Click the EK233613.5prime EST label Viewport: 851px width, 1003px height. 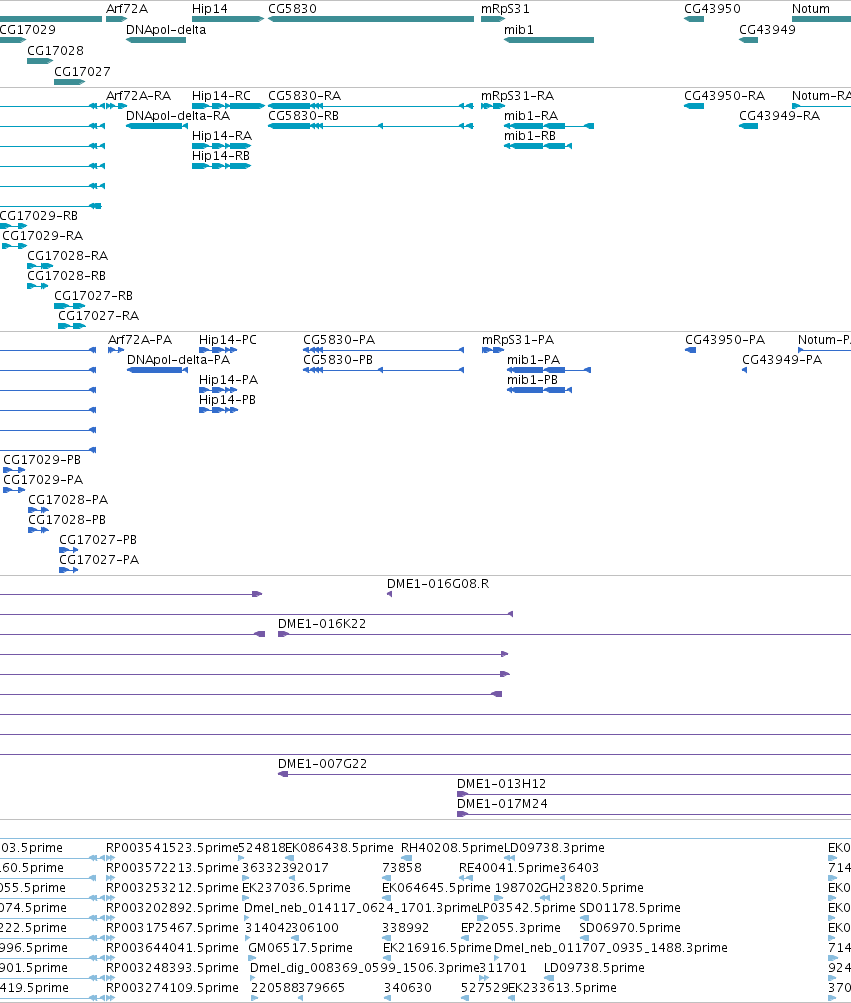(x=562, y=988)
